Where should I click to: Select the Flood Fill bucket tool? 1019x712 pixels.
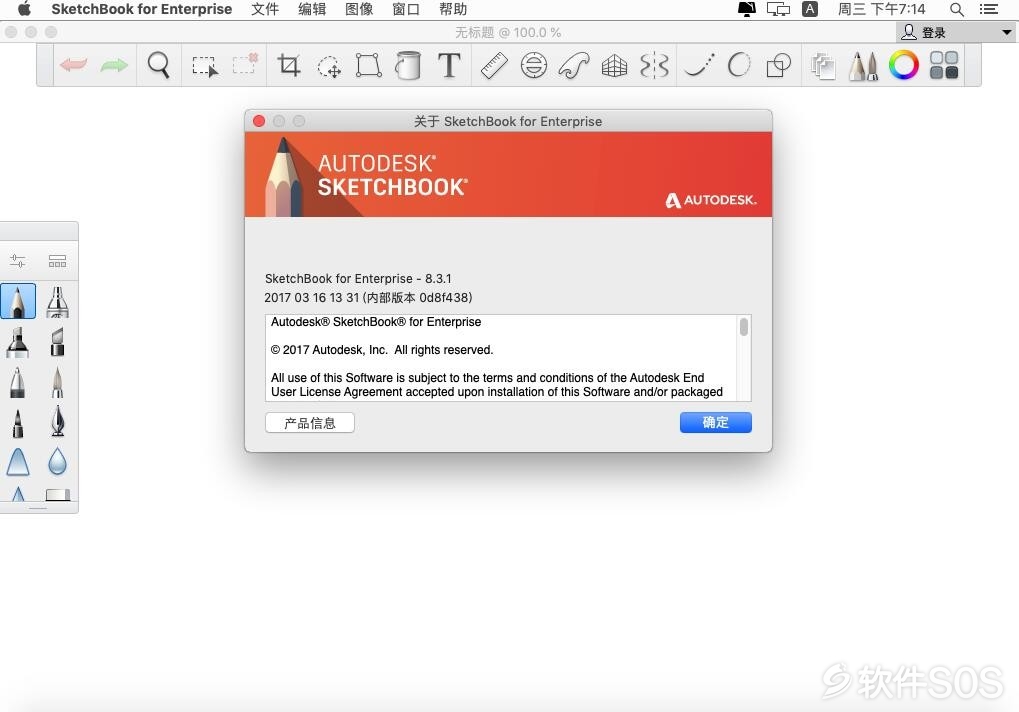point(408,65)
